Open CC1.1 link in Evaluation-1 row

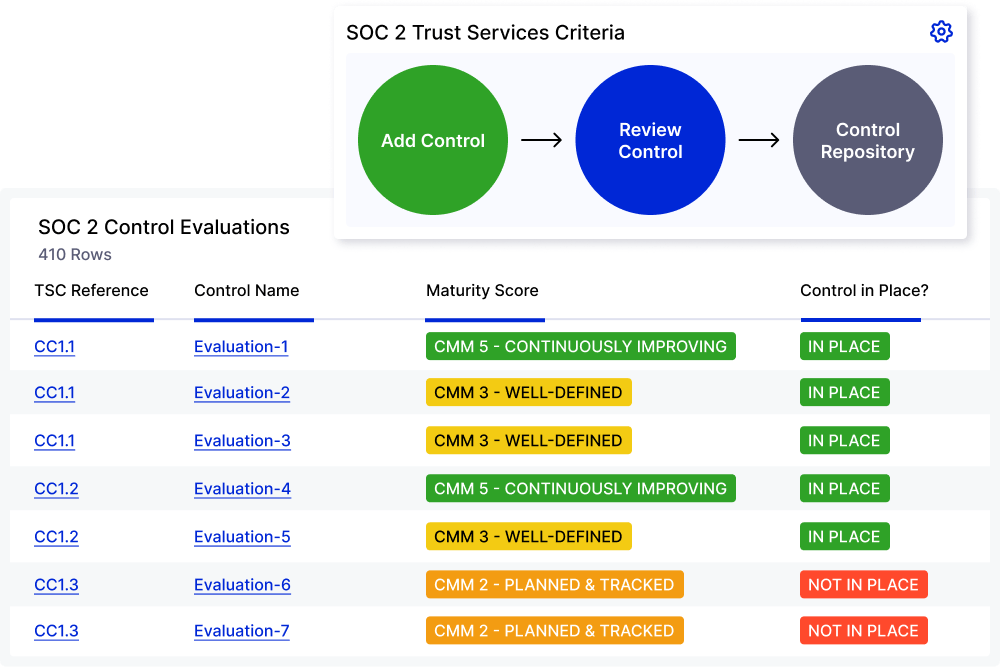tap(54, 347)
